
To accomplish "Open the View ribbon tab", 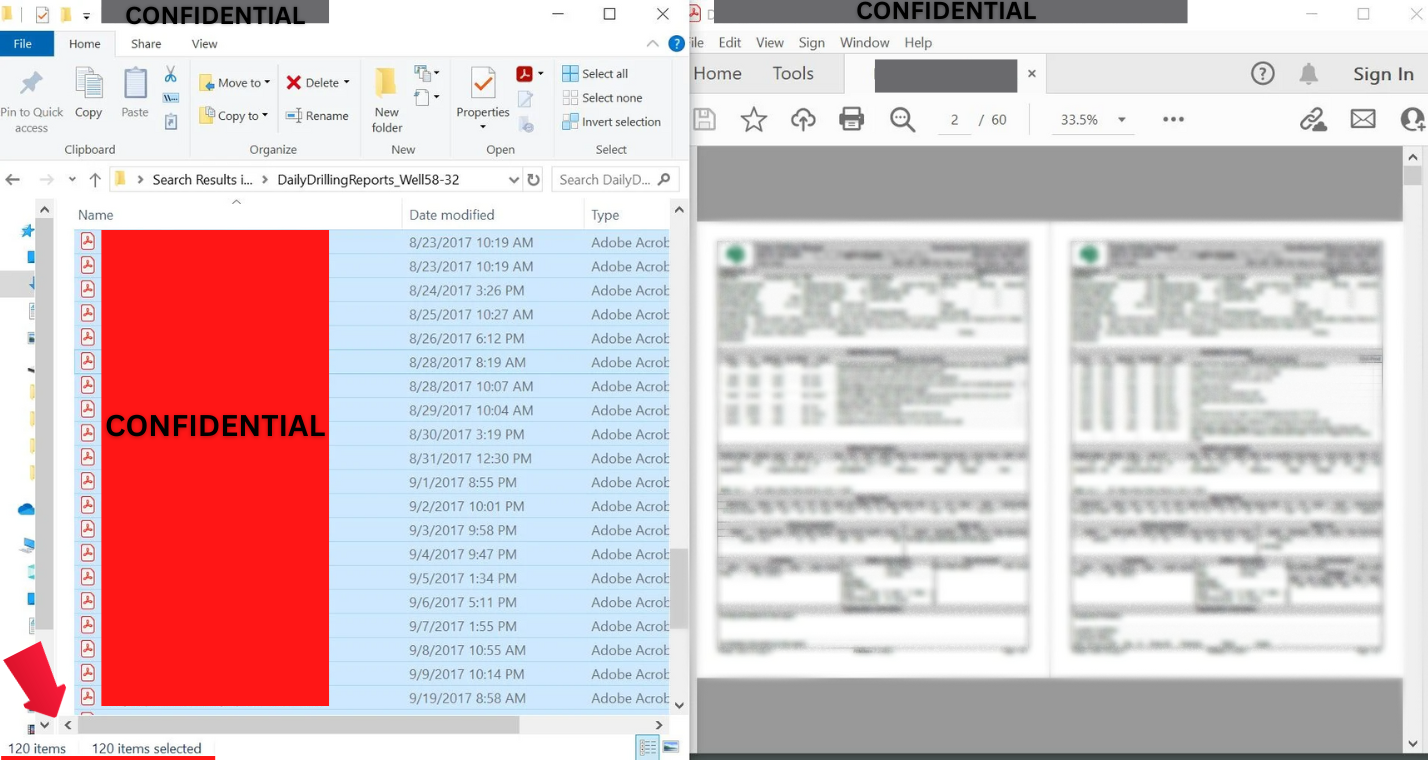I will (x=205, y=44).
